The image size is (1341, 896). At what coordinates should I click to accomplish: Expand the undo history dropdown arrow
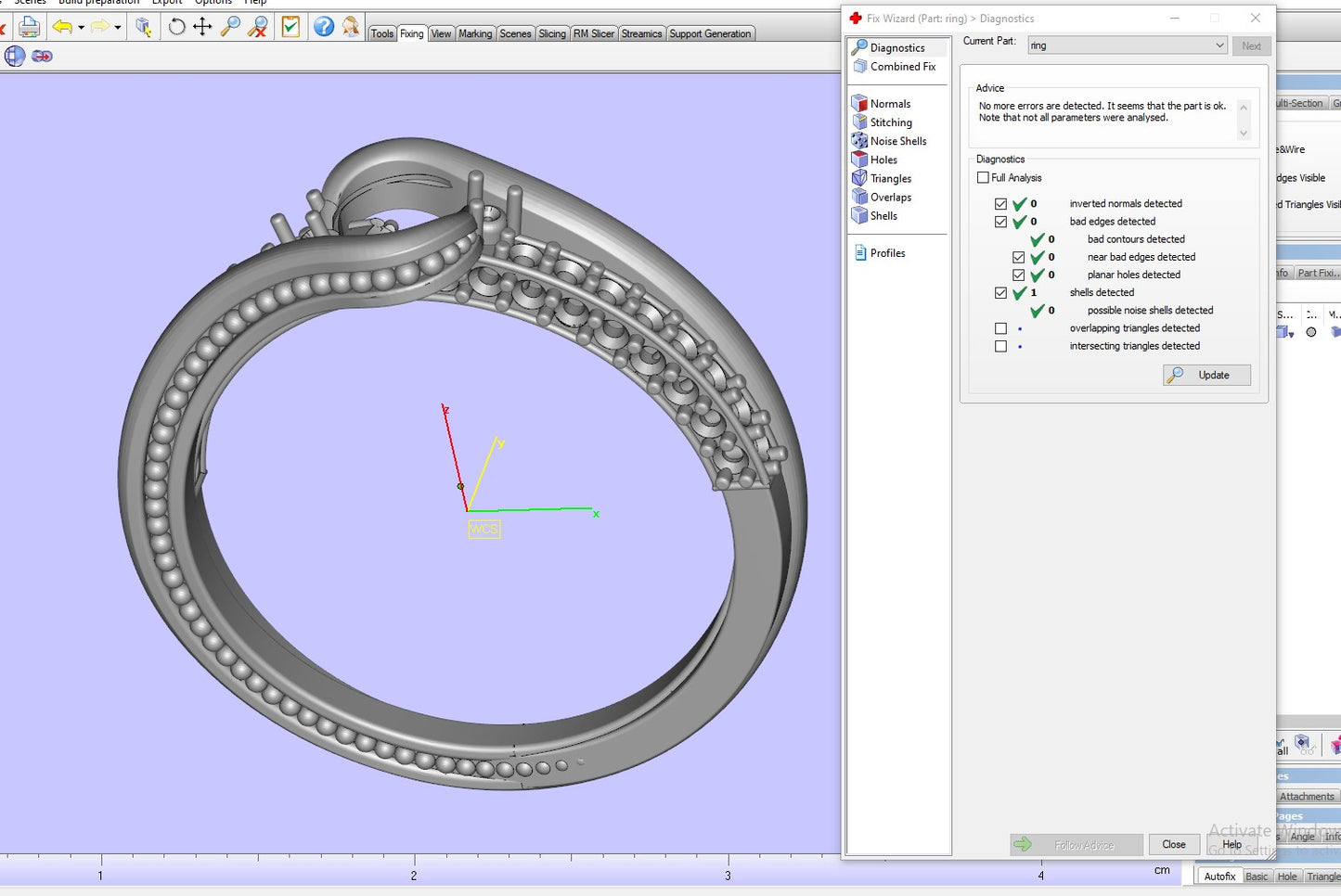click(x=82, y=28)
